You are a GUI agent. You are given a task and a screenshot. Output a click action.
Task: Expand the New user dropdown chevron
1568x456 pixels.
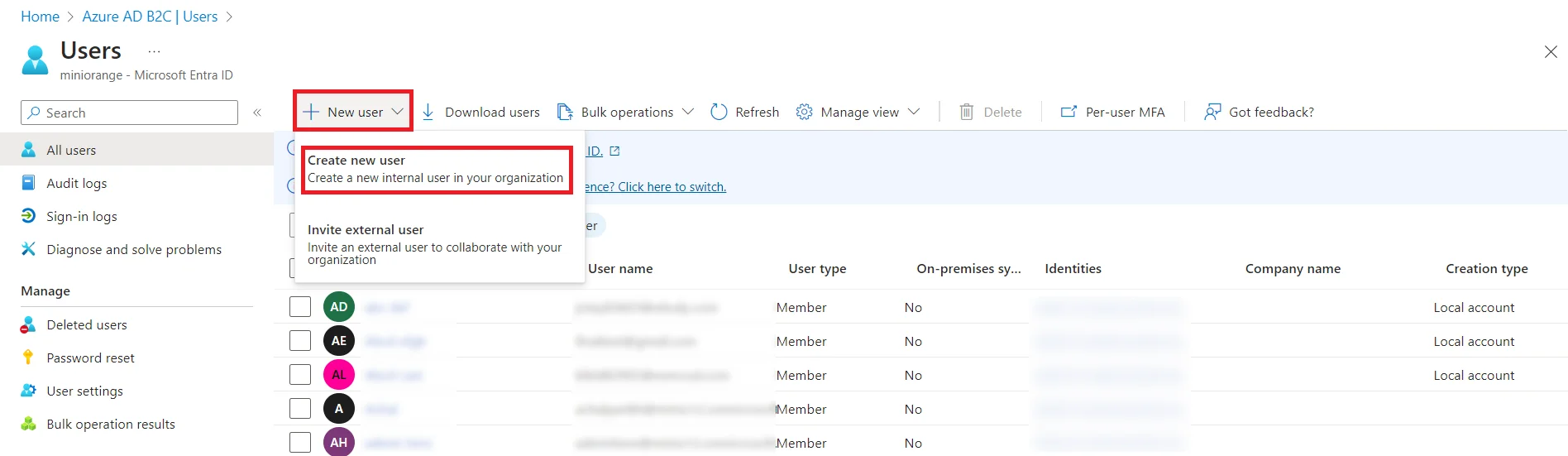click(398, 112)
